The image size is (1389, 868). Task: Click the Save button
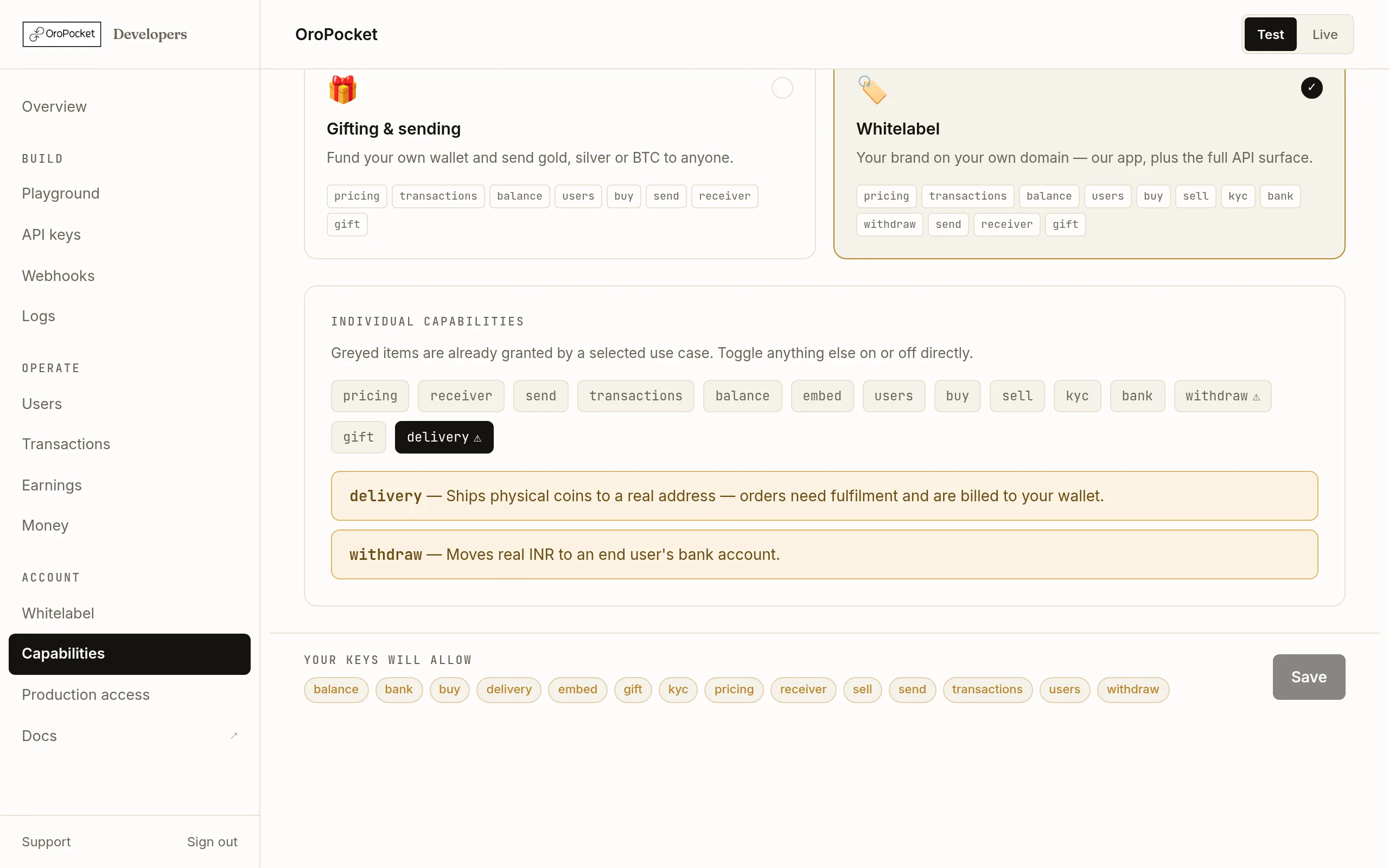(x=1309, y=677)
